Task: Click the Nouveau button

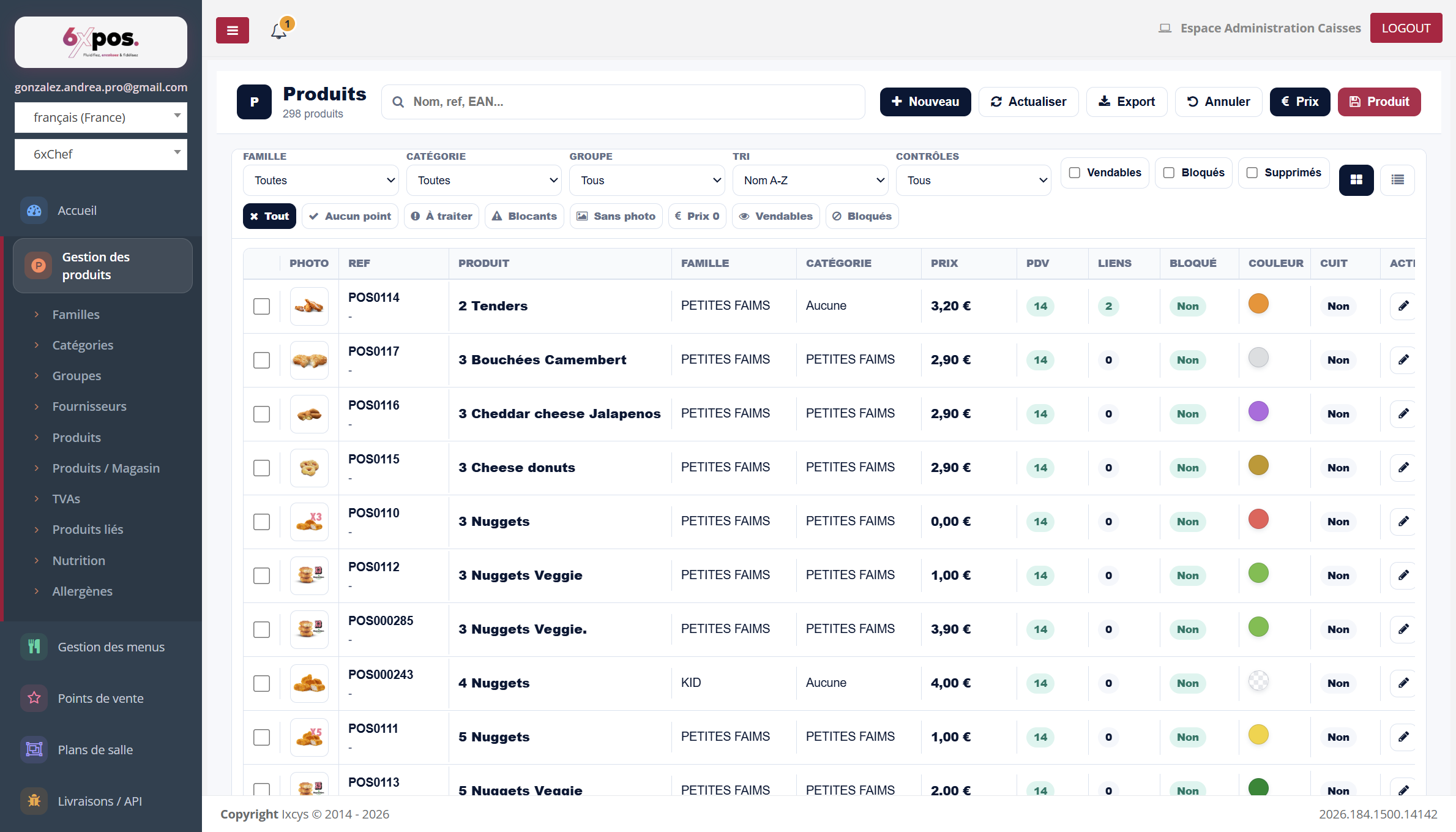Action: click(x=925, y=102)
